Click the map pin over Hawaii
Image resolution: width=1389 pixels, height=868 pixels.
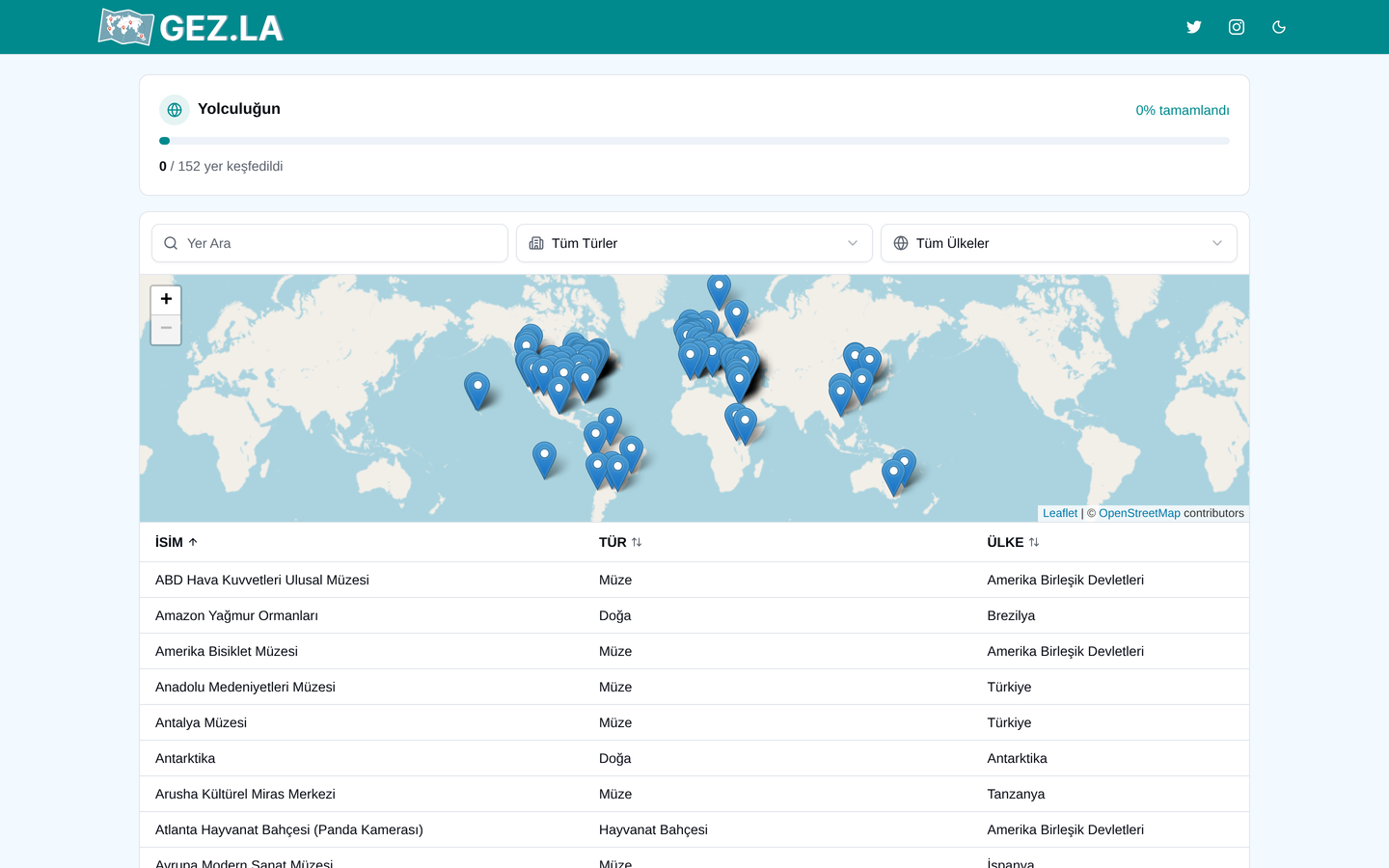pyautogui.click(x=477, y=391)
